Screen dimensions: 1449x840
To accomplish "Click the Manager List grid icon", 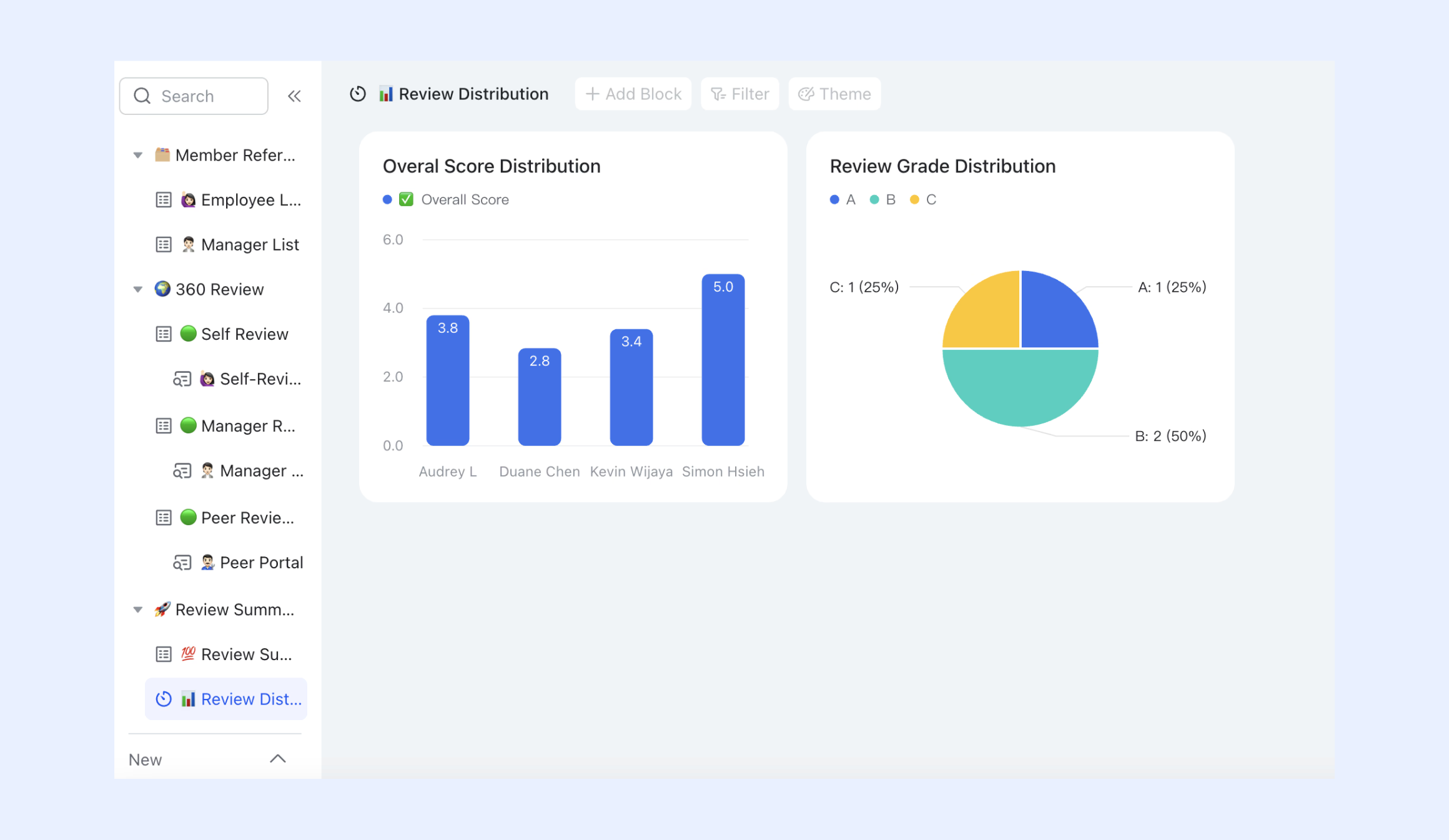I will point(164,245).
